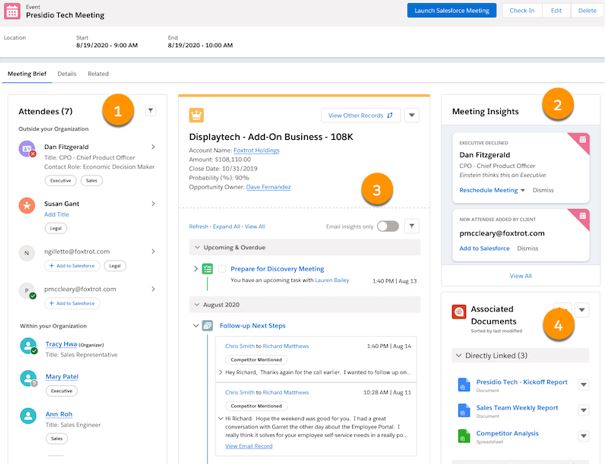Image resolution: width=605 pixels, height=464 pixels.
Task: Switch to the Details tab
Action: 67,74
